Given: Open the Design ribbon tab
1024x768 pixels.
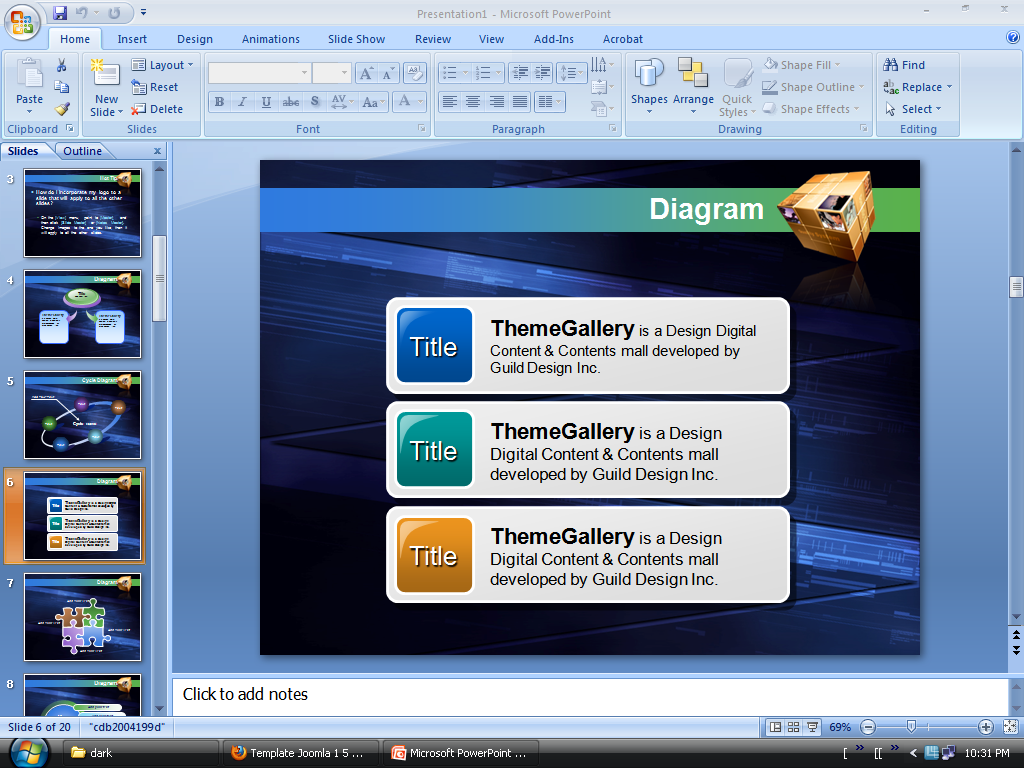Looking at the screenshot, I should click(195, 39).
